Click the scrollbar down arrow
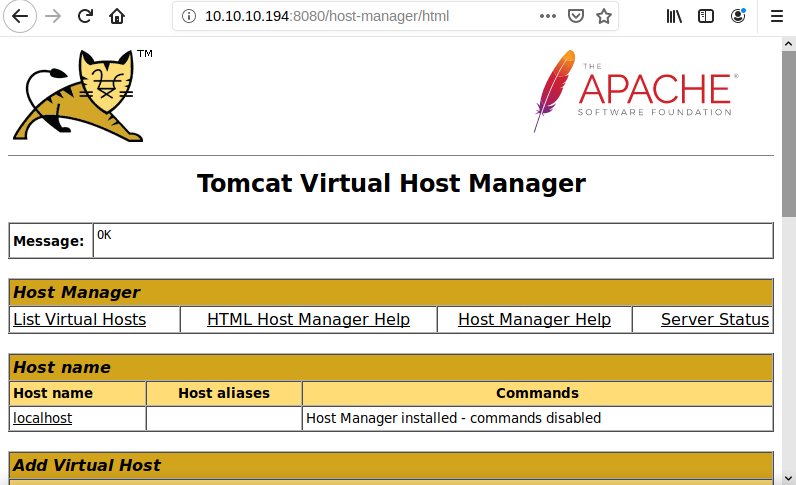The height and width of the screenshot is (485, 796). (x=788, y=478)
